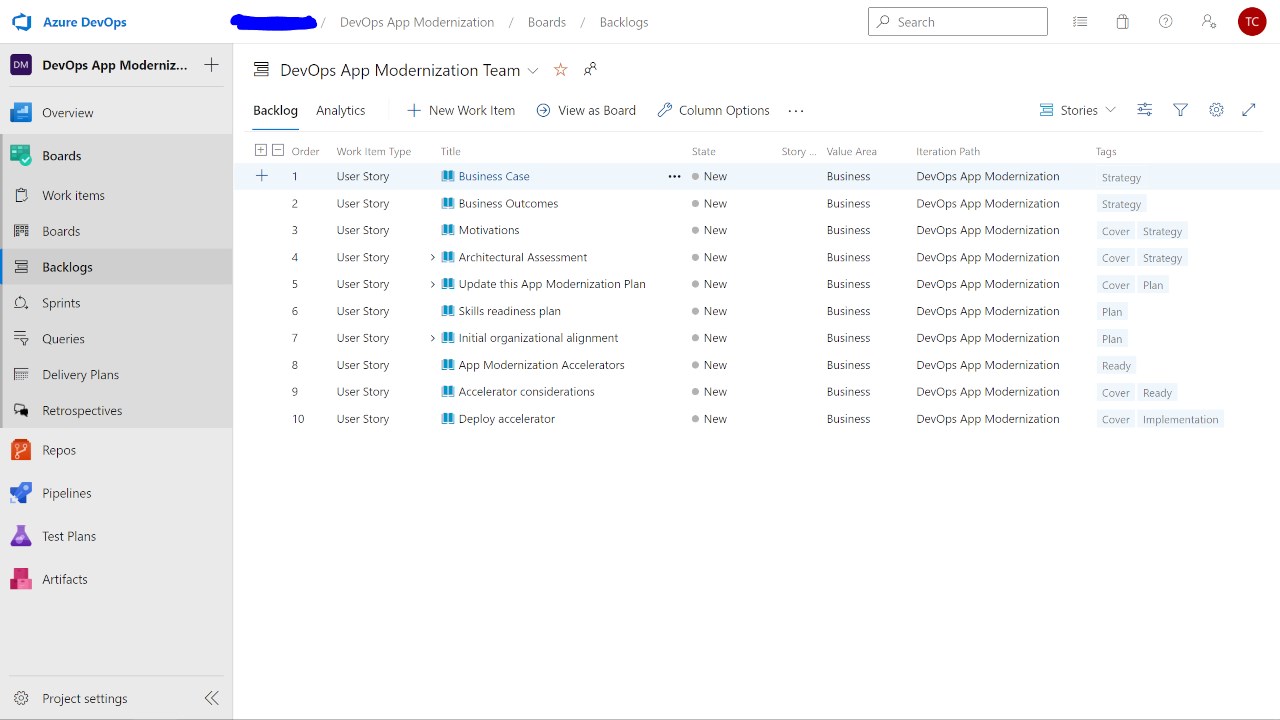Viewport: 1280px width, 720px height.
Task: Add new item with plus icon beside project name
Action: point(211,65)
